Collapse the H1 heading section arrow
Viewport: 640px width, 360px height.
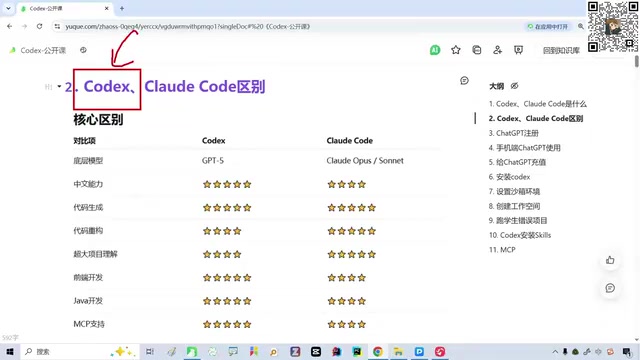point(59,87)
